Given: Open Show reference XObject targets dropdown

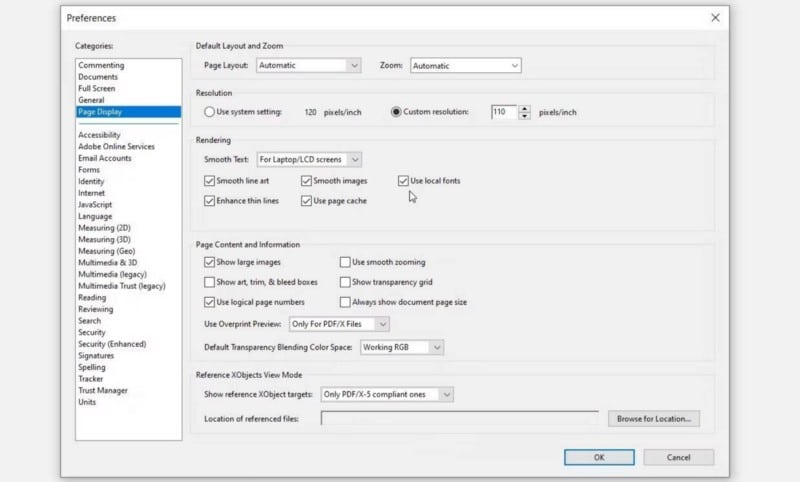Looking at the screenshot, I should (387, 394).
